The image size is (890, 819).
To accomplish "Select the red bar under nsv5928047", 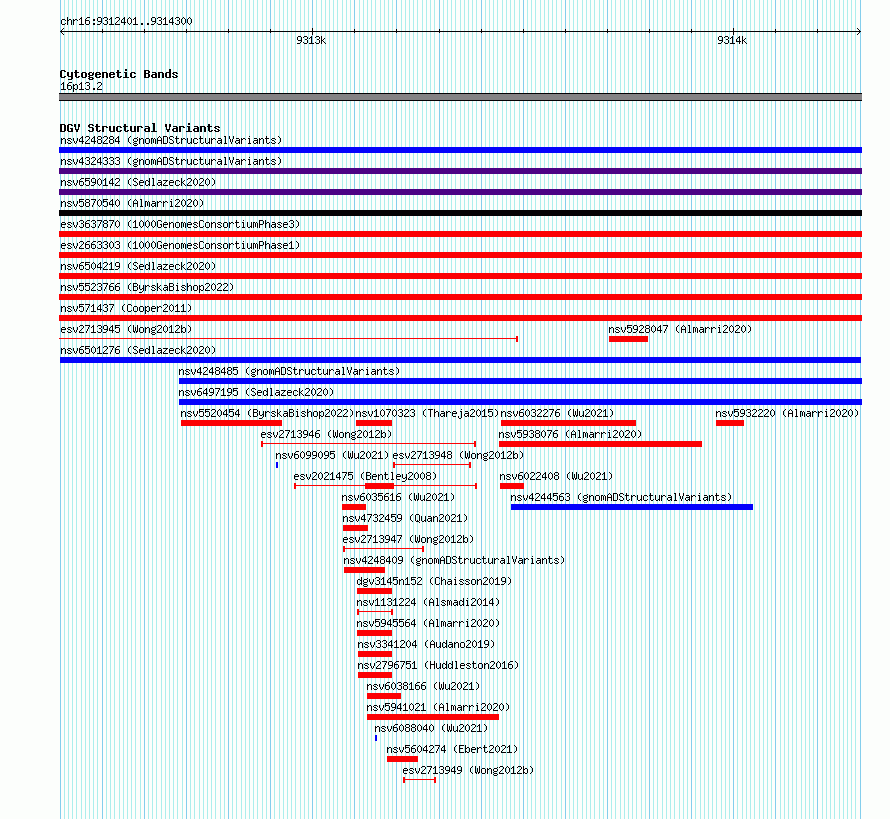I will tap(628, 339).
